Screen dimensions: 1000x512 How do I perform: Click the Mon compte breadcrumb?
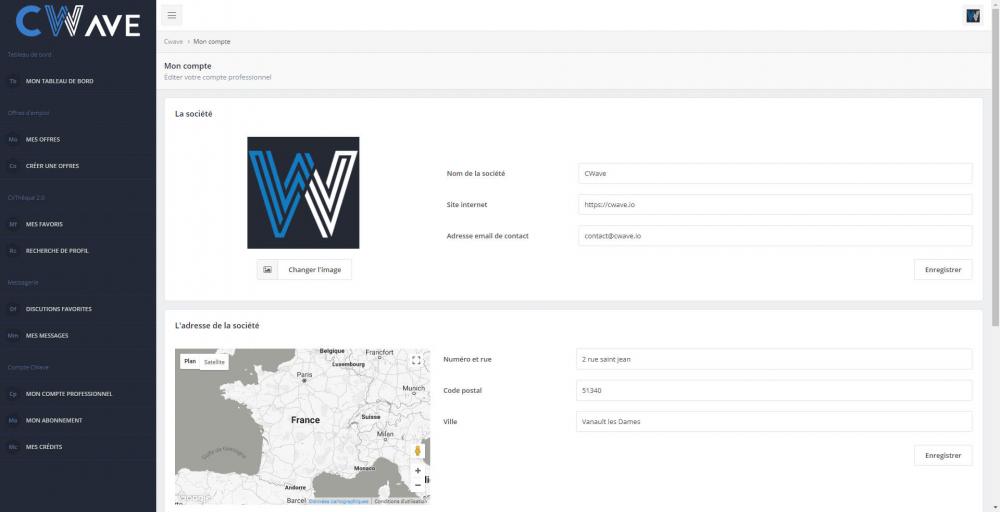click(x=212, y=41)
